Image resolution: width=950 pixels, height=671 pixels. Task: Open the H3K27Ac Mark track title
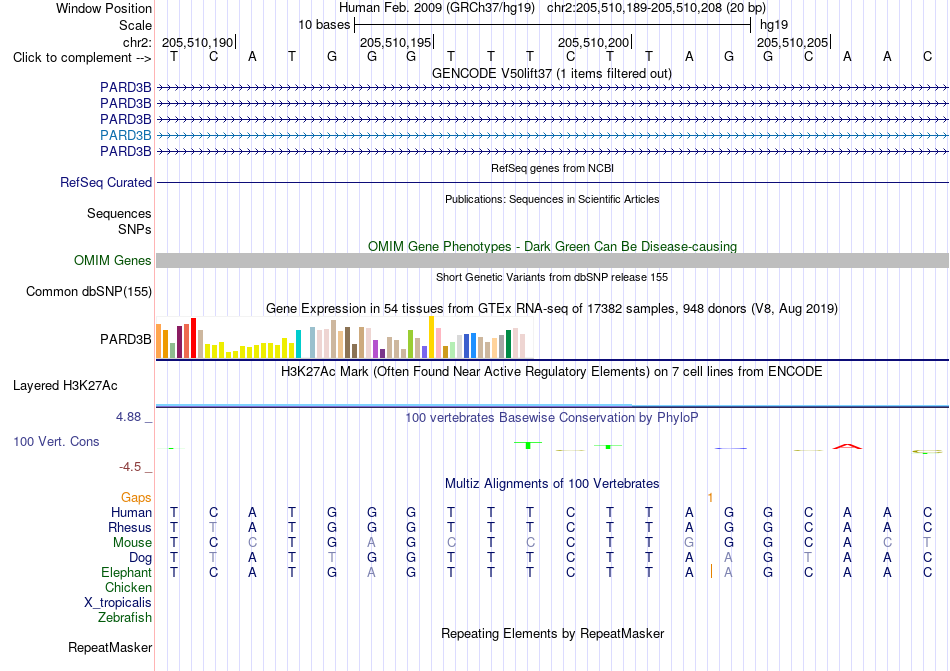(551, 372)
